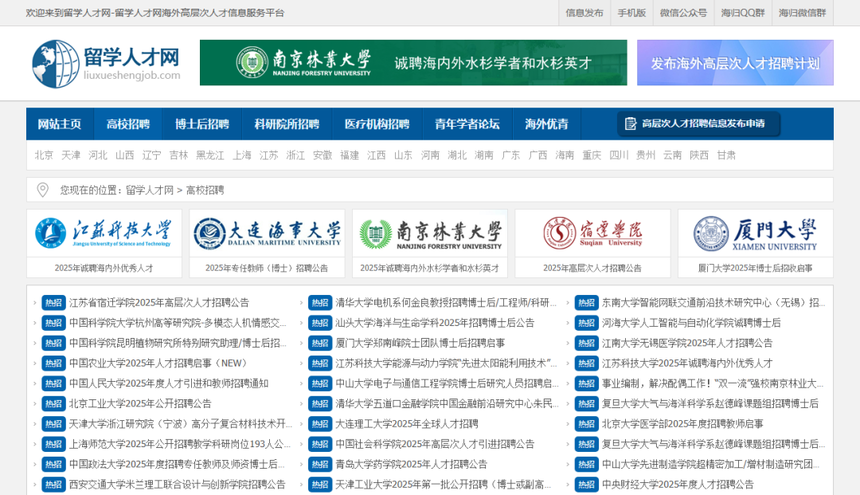This screenshot has width=860, height=495.
Task: Click 热招 badge beside 河海大学人工智能与自动化学院 listing
Action: [x=586, y=323]
